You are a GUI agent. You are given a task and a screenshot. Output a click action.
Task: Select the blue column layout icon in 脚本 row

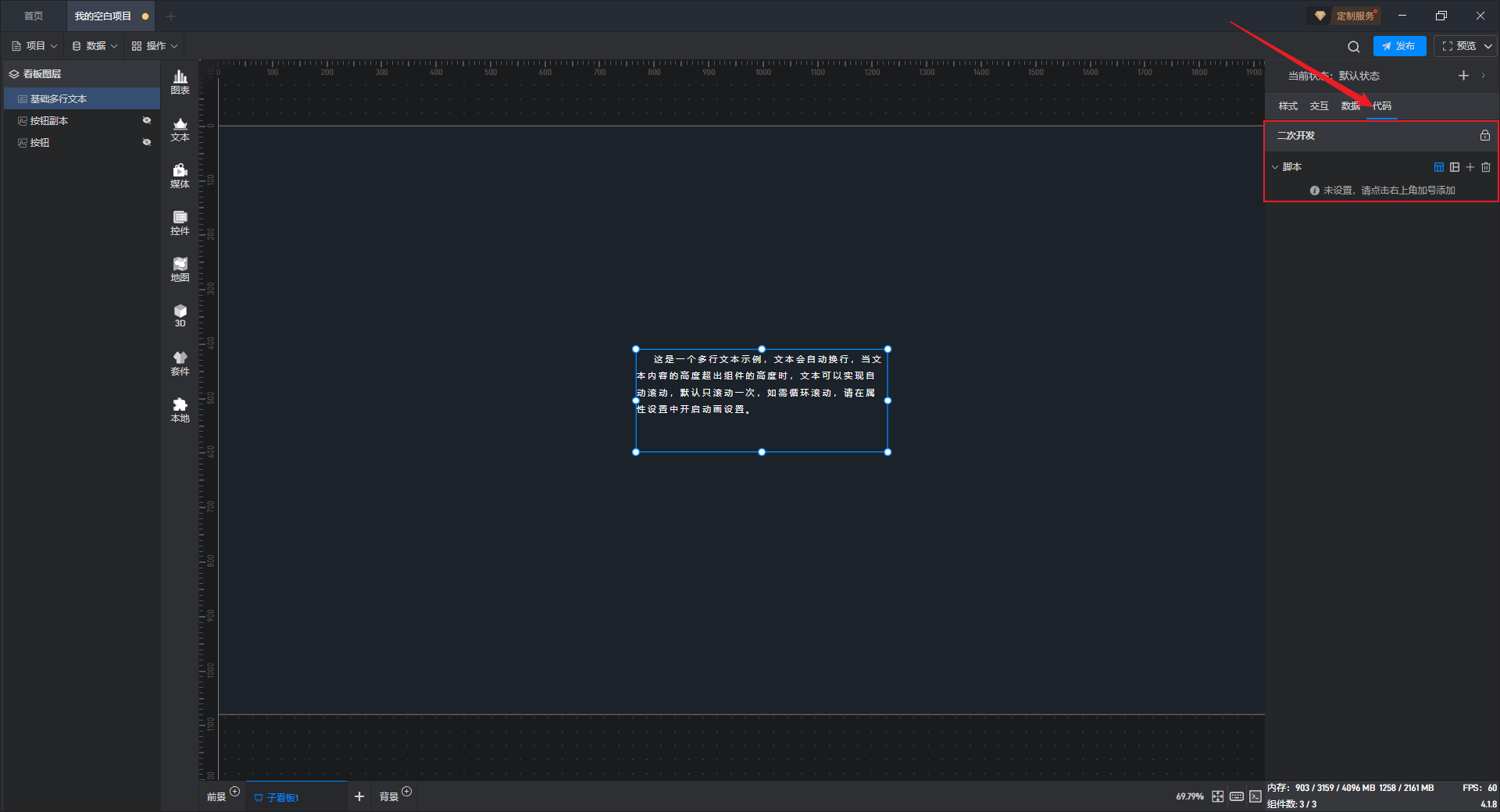coord(1439,167)
